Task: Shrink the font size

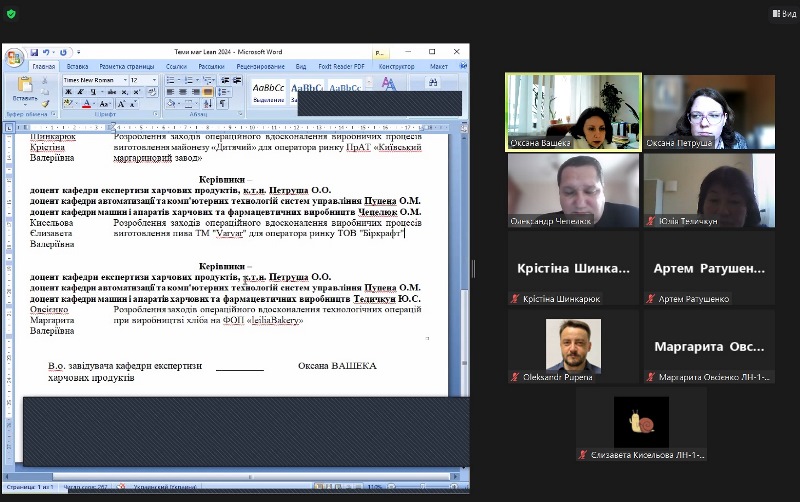Action: tap(133, 104)
